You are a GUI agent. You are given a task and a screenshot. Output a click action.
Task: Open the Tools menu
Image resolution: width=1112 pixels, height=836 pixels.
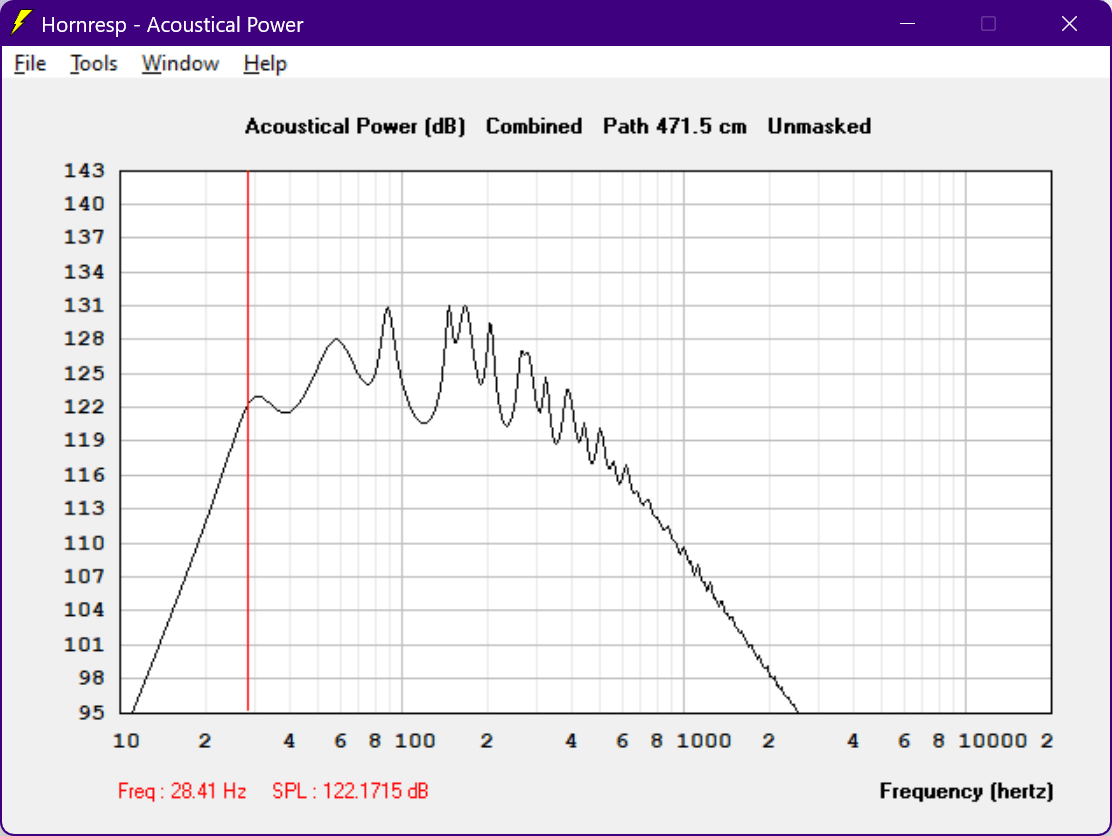pos(94,64)
